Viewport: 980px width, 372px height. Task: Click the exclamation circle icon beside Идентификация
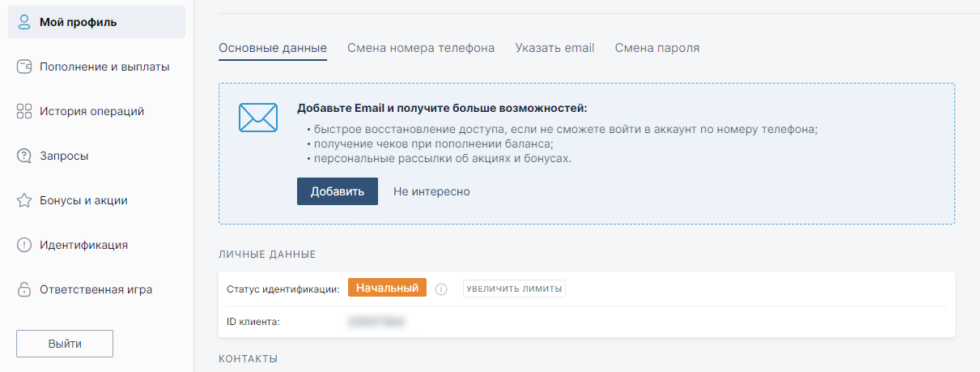(x=24, y=245)
